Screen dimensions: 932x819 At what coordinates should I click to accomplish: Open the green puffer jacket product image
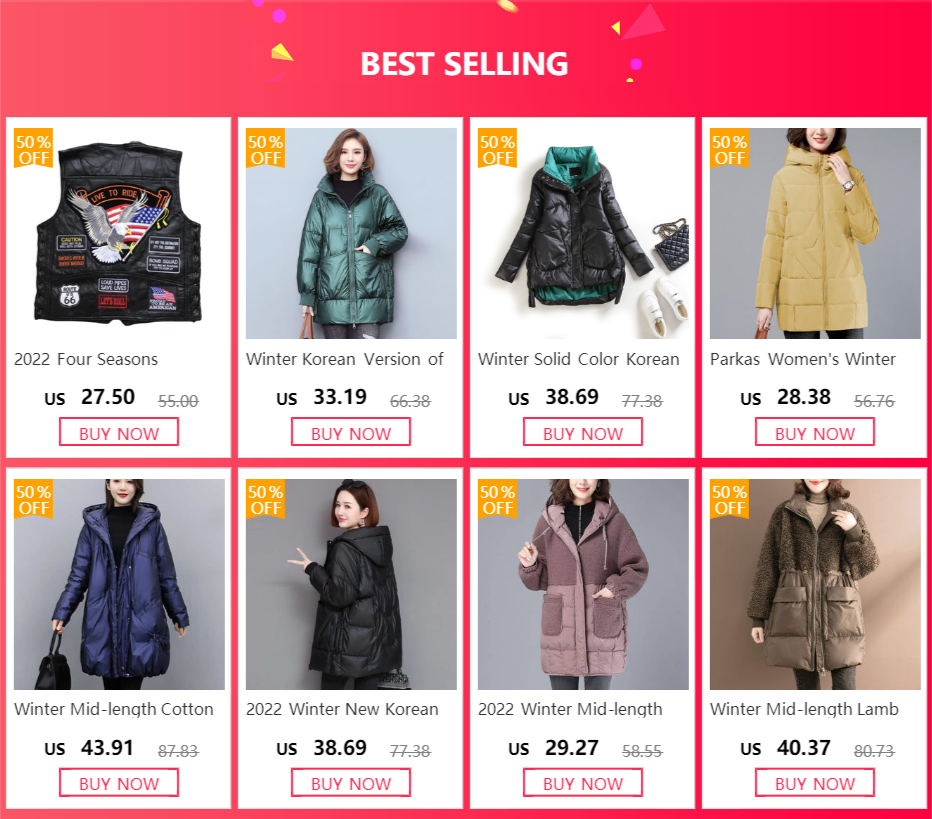[x=351, y=233]
